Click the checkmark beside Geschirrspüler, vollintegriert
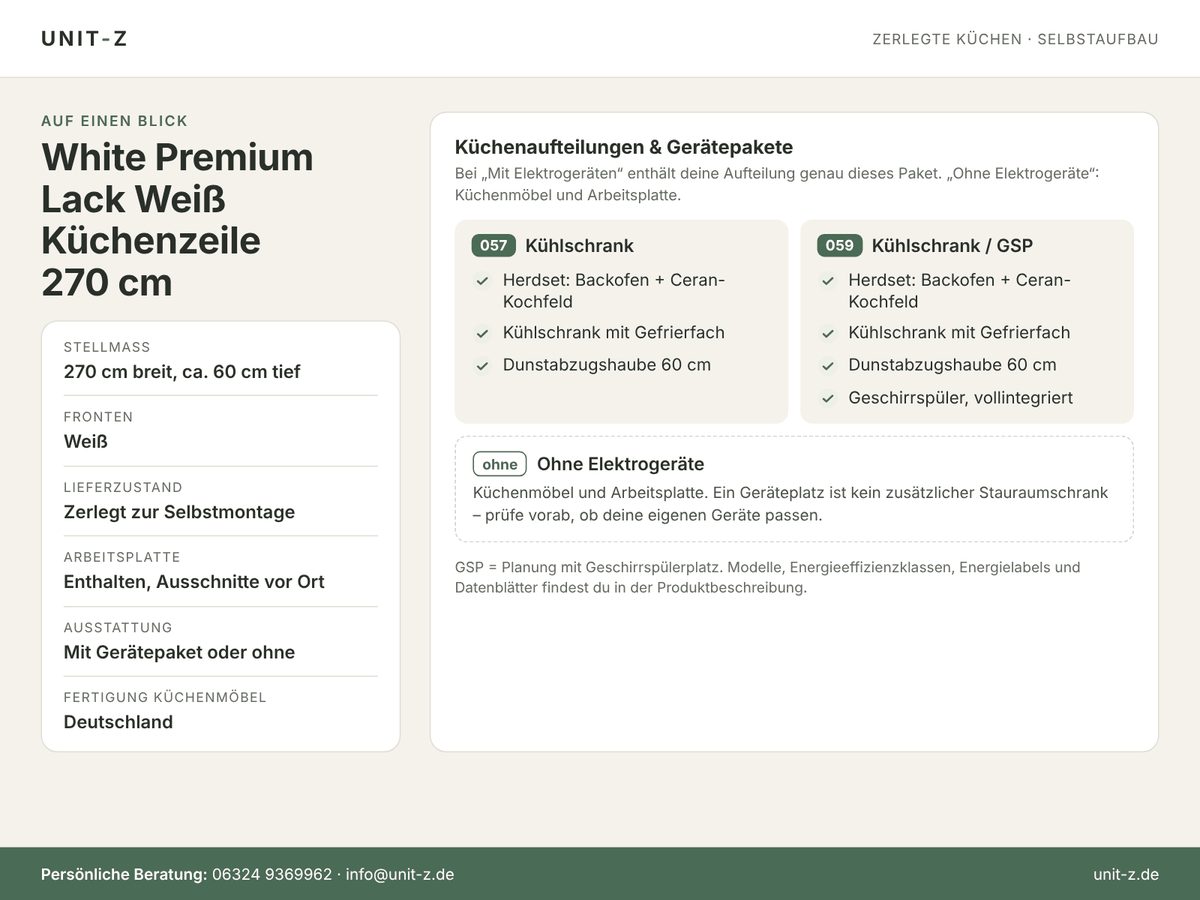 point(828,398)
